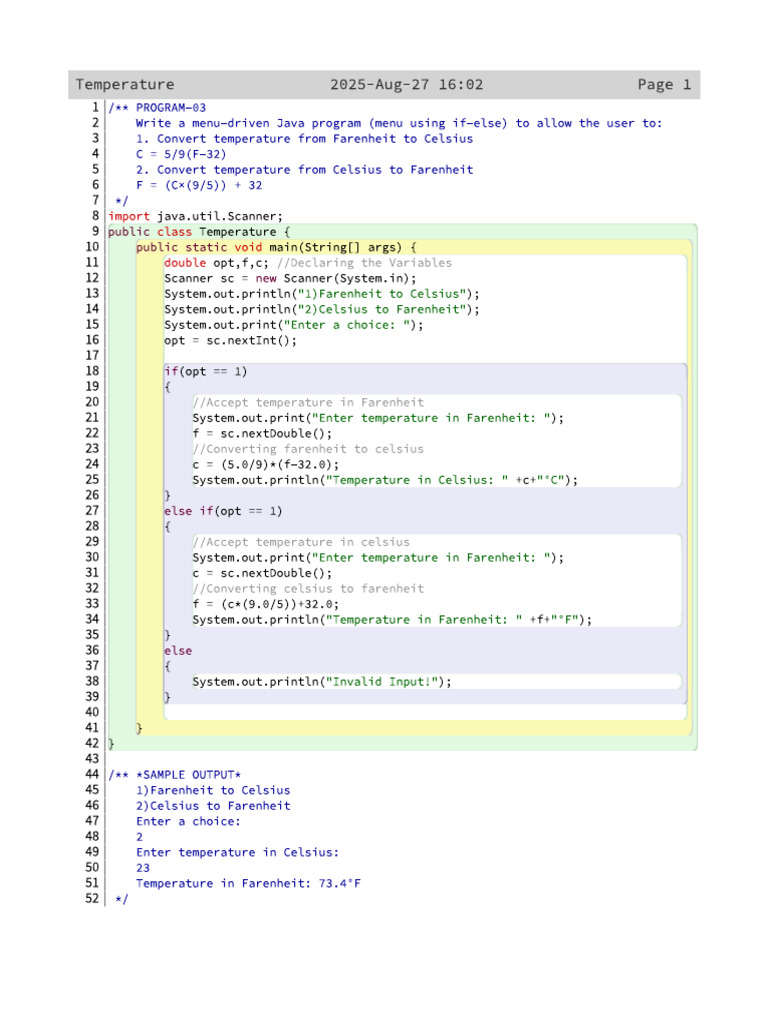Click the 'if(opt == 1)' line 18
The image size is (768, 1024).
(x=206, y=372)
